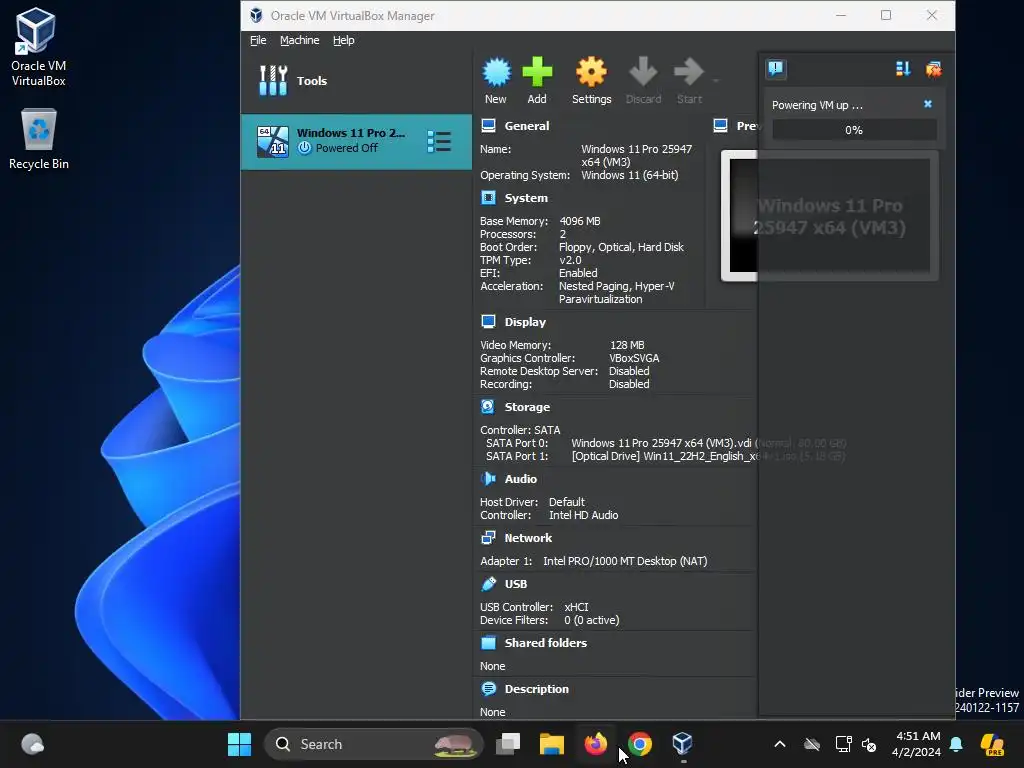Expand the system tray hidden icons chevron
The height and width of the screenshot is (768, 1024).
point(780,744)
